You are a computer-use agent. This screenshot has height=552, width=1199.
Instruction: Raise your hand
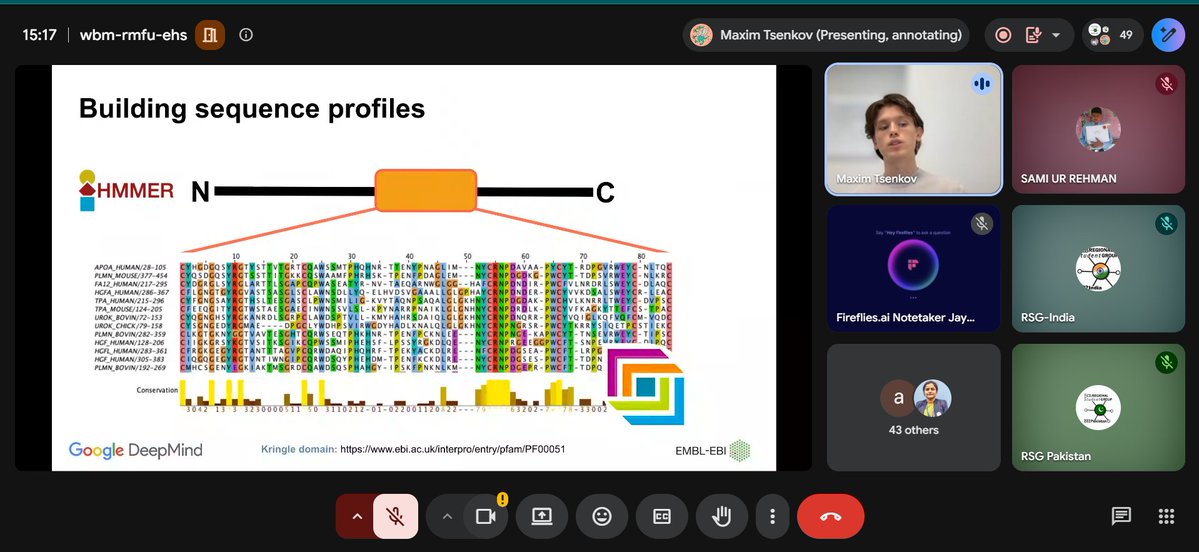click(721, 516)
